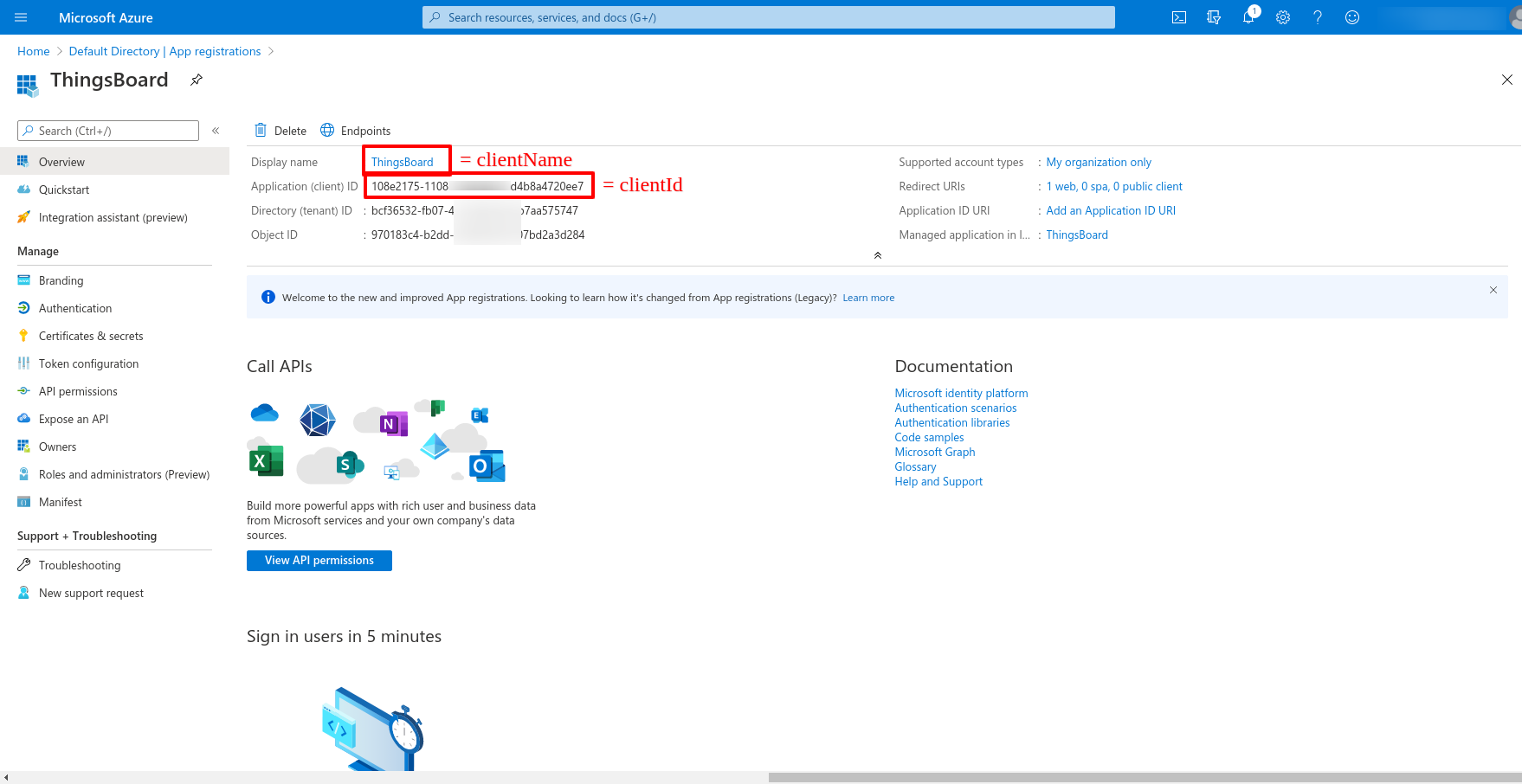Image resolution: width=1522 pixels, height=784 pixels.
Task: Open the Add an Application ID URI link
Action: (1111, 210)
